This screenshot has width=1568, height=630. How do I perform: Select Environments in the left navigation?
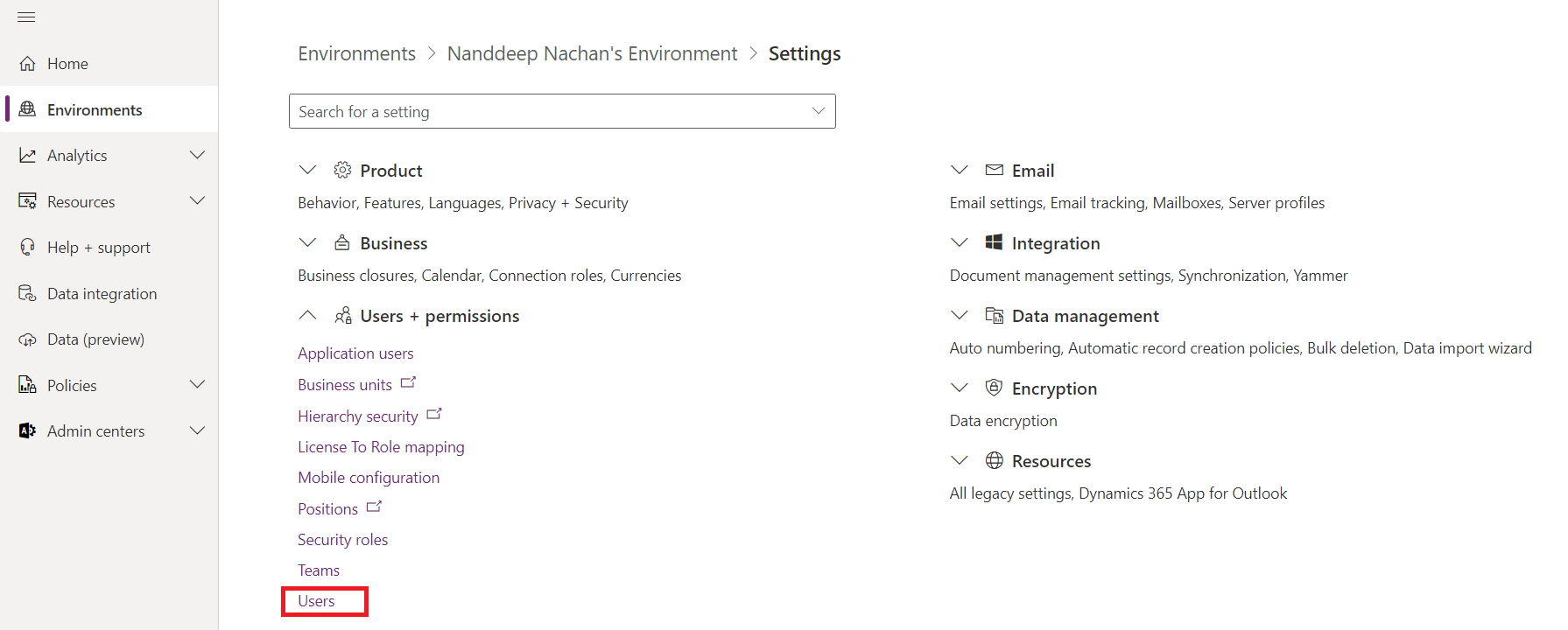pos(95,109)
